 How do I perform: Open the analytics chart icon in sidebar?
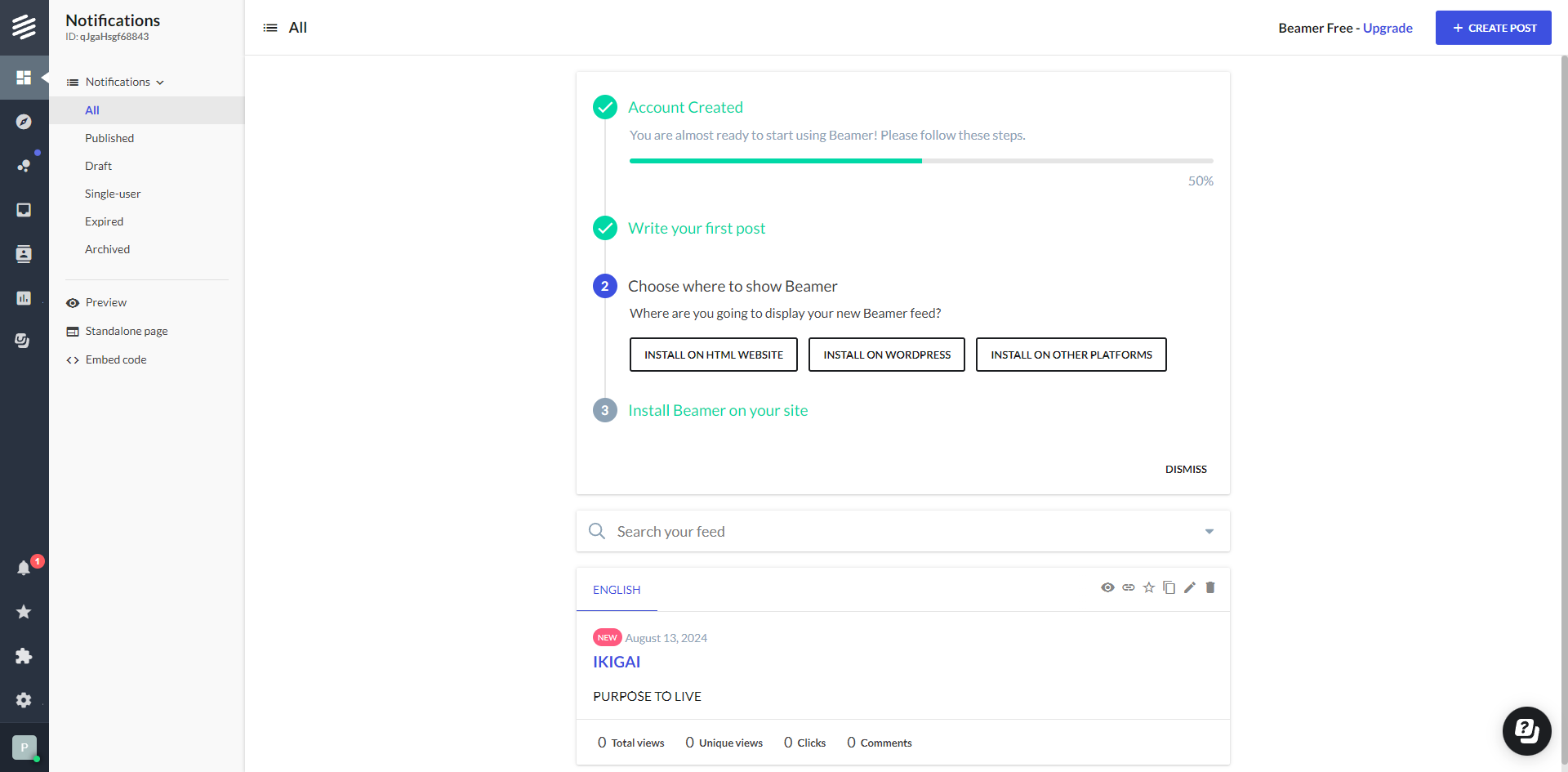click(24, 298)
